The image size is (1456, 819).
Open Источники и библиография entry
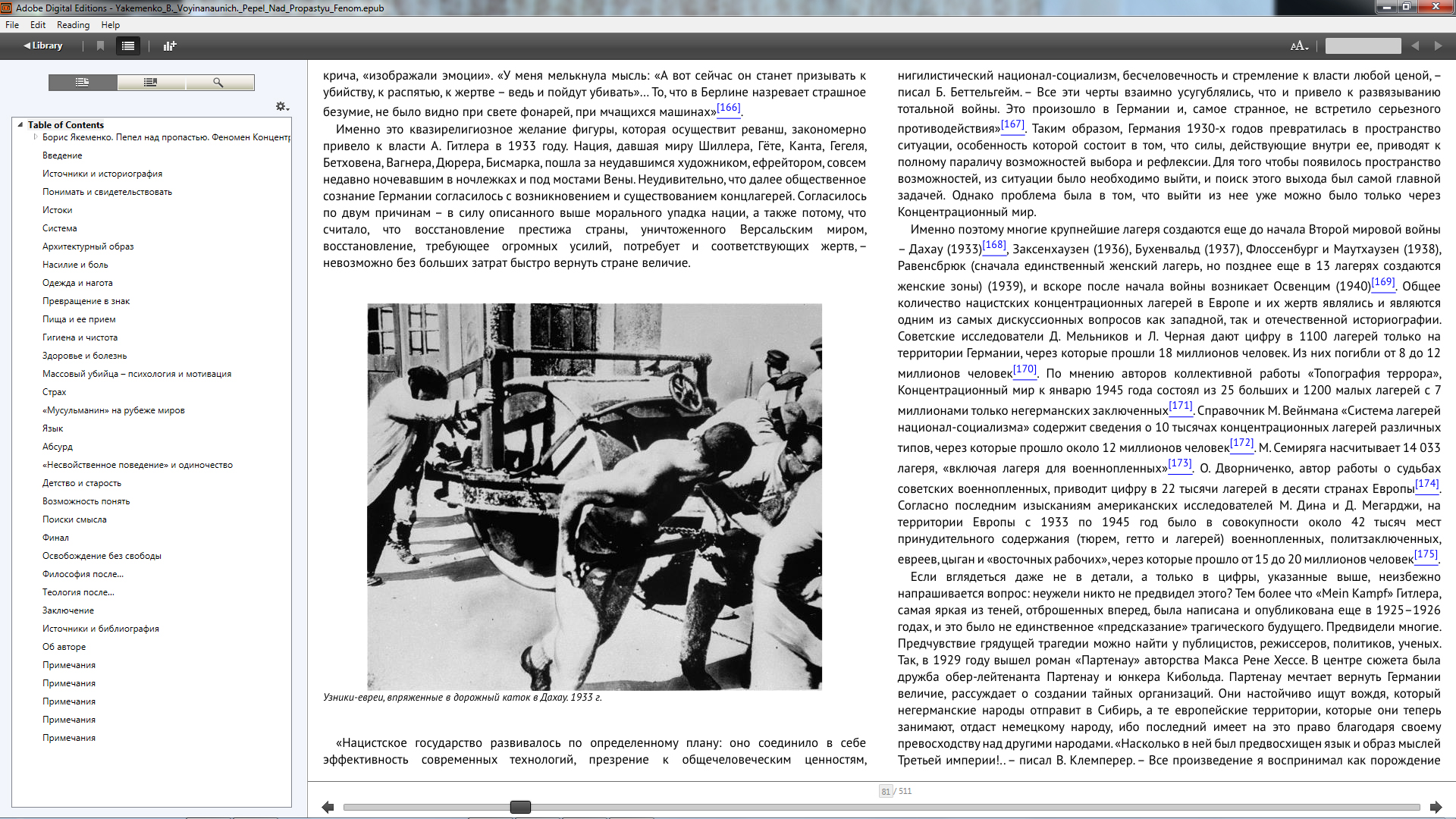pos(101,629)
